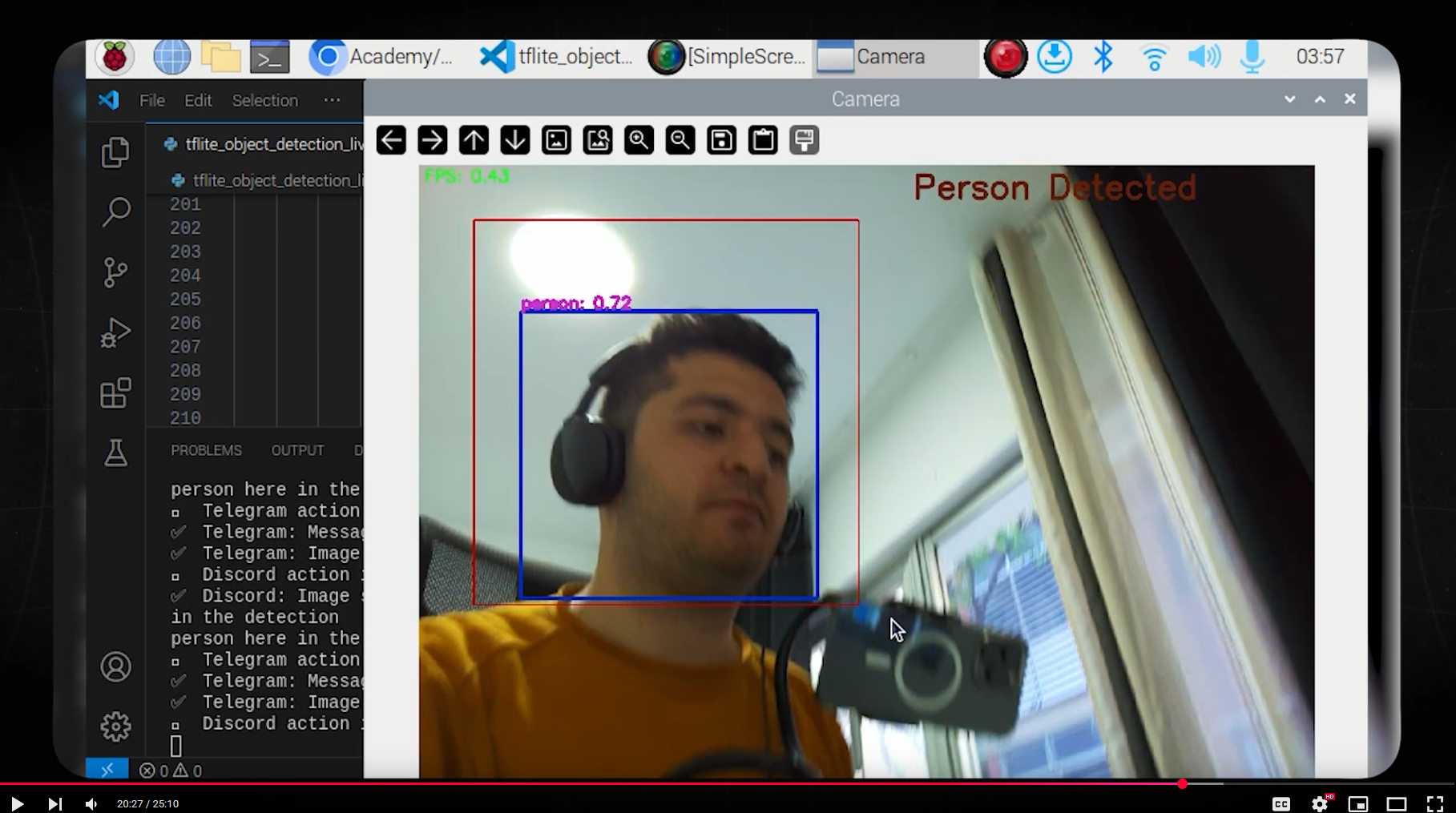Click the next image right arrow
This screenshot has height=813, width=1456.
click(432, 140)
